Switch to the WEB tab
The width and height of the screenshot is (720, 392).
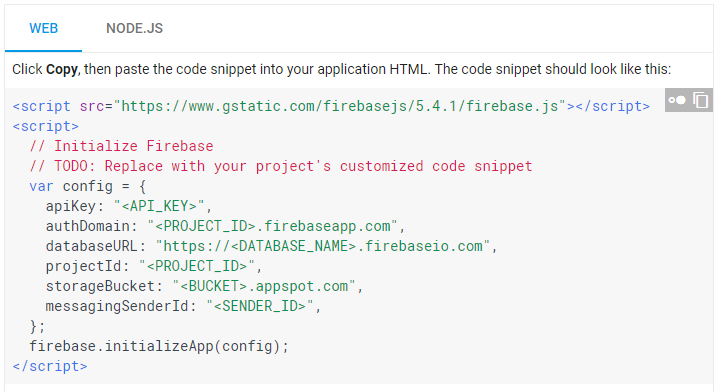(44, 28)
